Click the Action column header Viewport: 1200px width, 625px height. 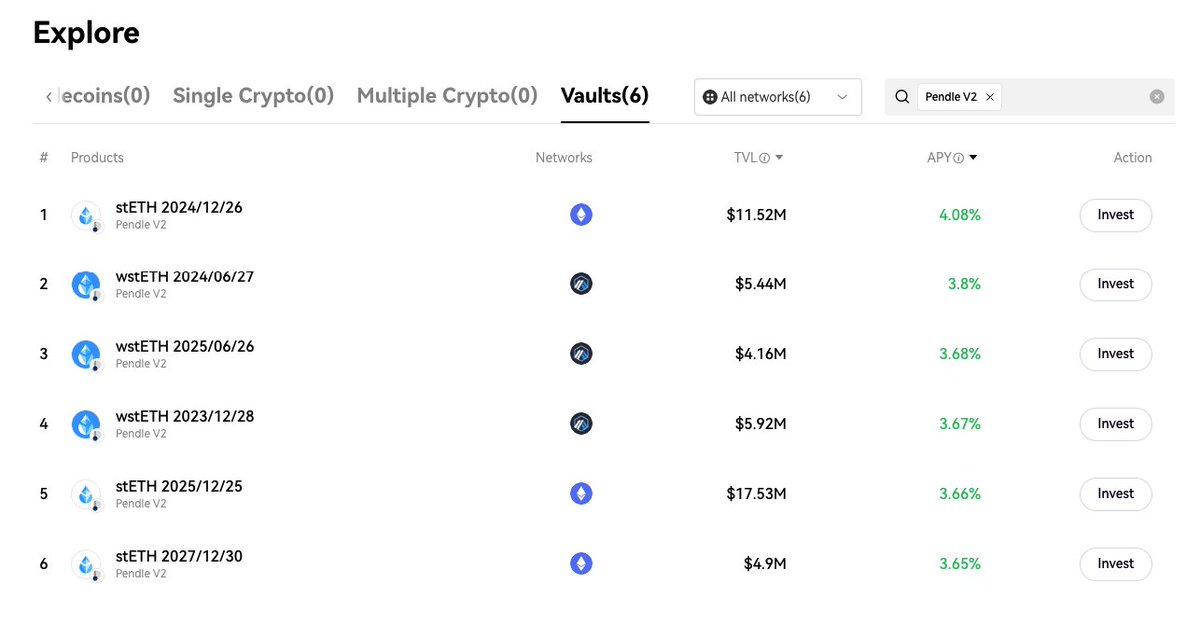pyautogui.click(x=1133, y=158)
